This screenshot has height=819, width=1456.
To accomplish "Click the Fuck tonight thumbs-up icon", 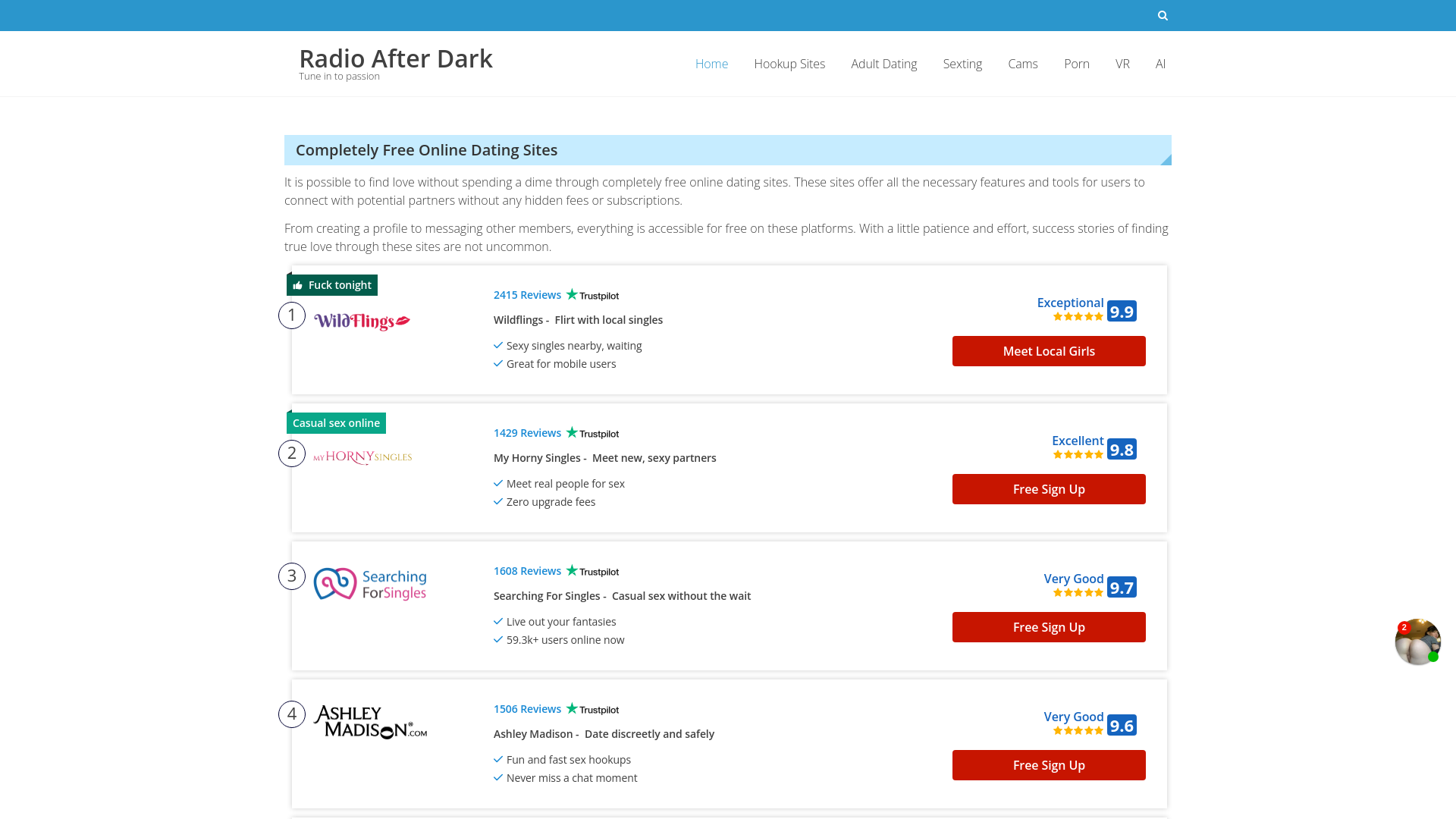I will (x=298, y=285).
